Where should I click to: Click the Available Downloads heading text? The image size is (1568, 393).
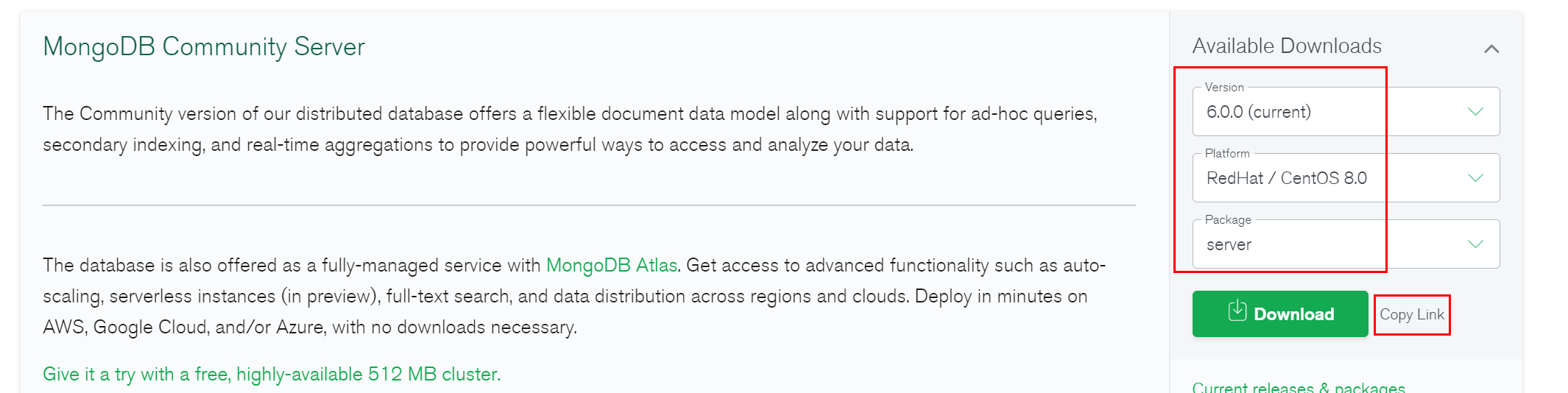pos(1287,46)
